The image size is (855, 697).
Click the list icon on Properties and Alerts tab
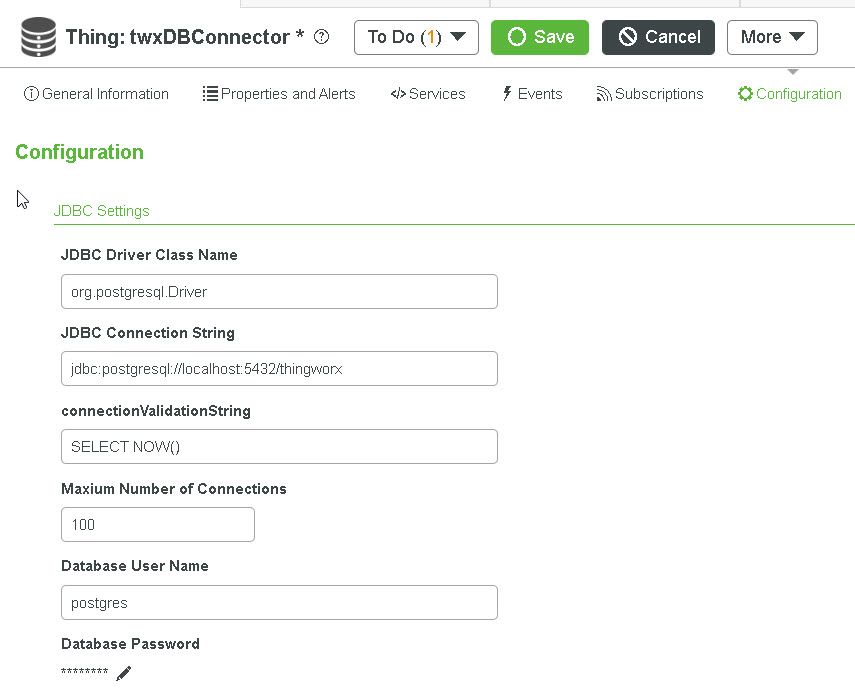pyautogui.click(x=210, y=94)
